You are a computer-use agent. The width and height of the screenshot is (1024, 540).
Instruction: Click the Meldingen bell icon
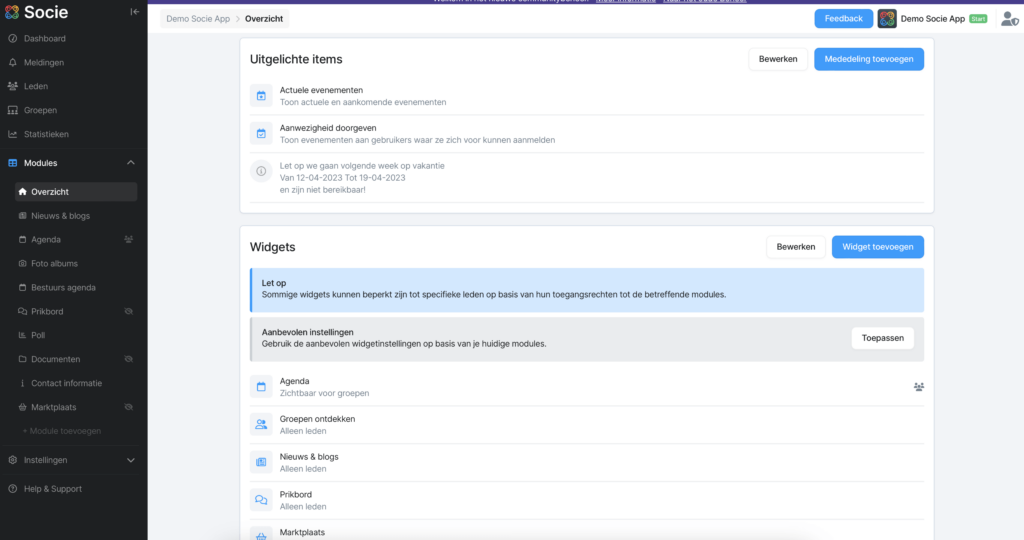(12, 63)
